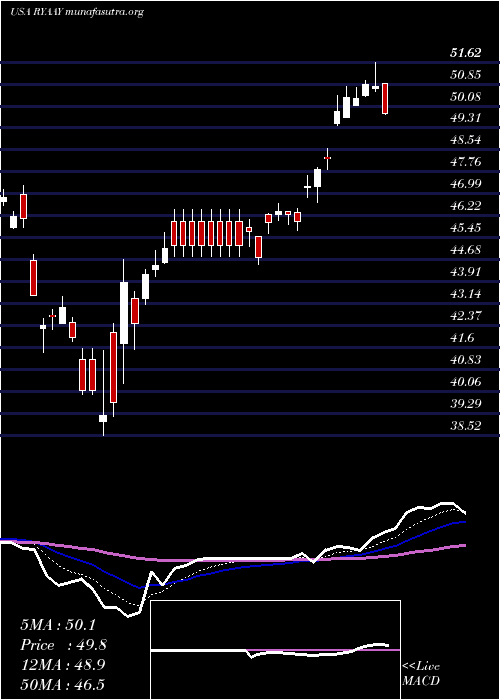This screenshot has width=500, height=700.
Task: Click the 5MA : 50.1 readout
Action: coord(58,625)
